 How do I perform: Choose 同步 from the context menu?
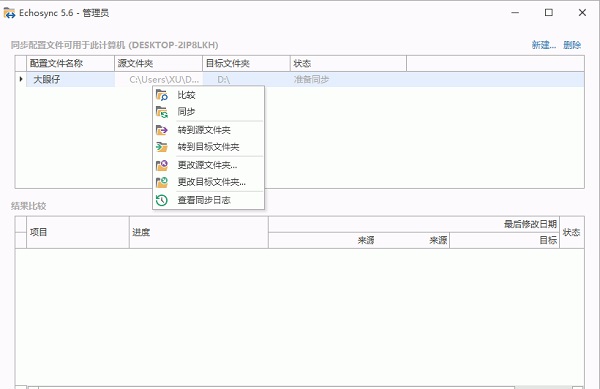pyautogui.click(x=209, y=112)
